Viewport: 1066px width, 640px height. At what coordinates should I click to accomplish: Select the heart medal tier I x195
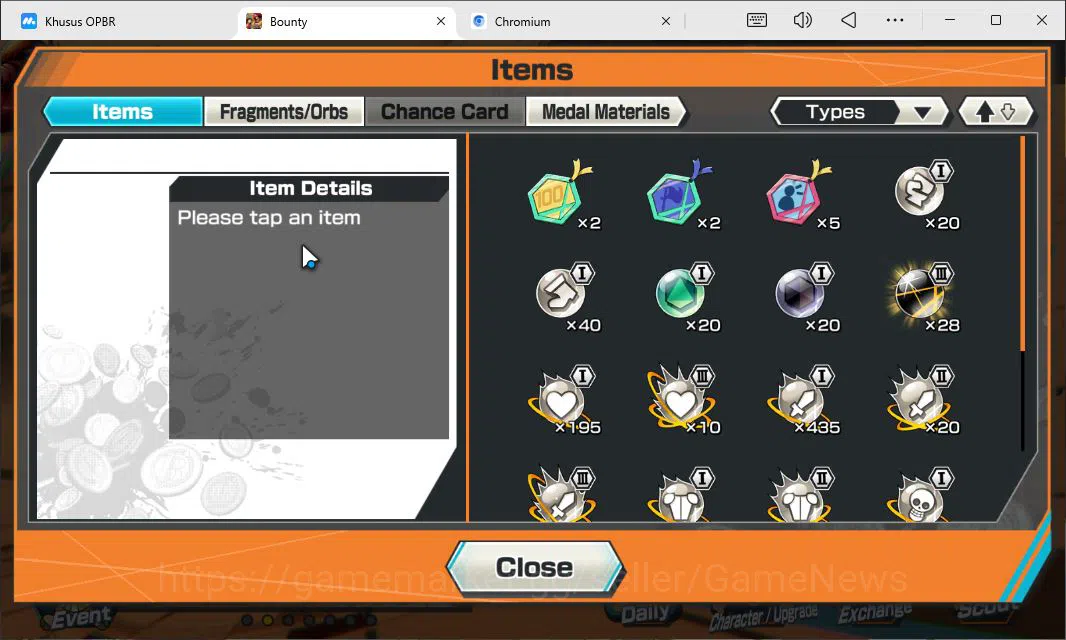coord(564,401)
